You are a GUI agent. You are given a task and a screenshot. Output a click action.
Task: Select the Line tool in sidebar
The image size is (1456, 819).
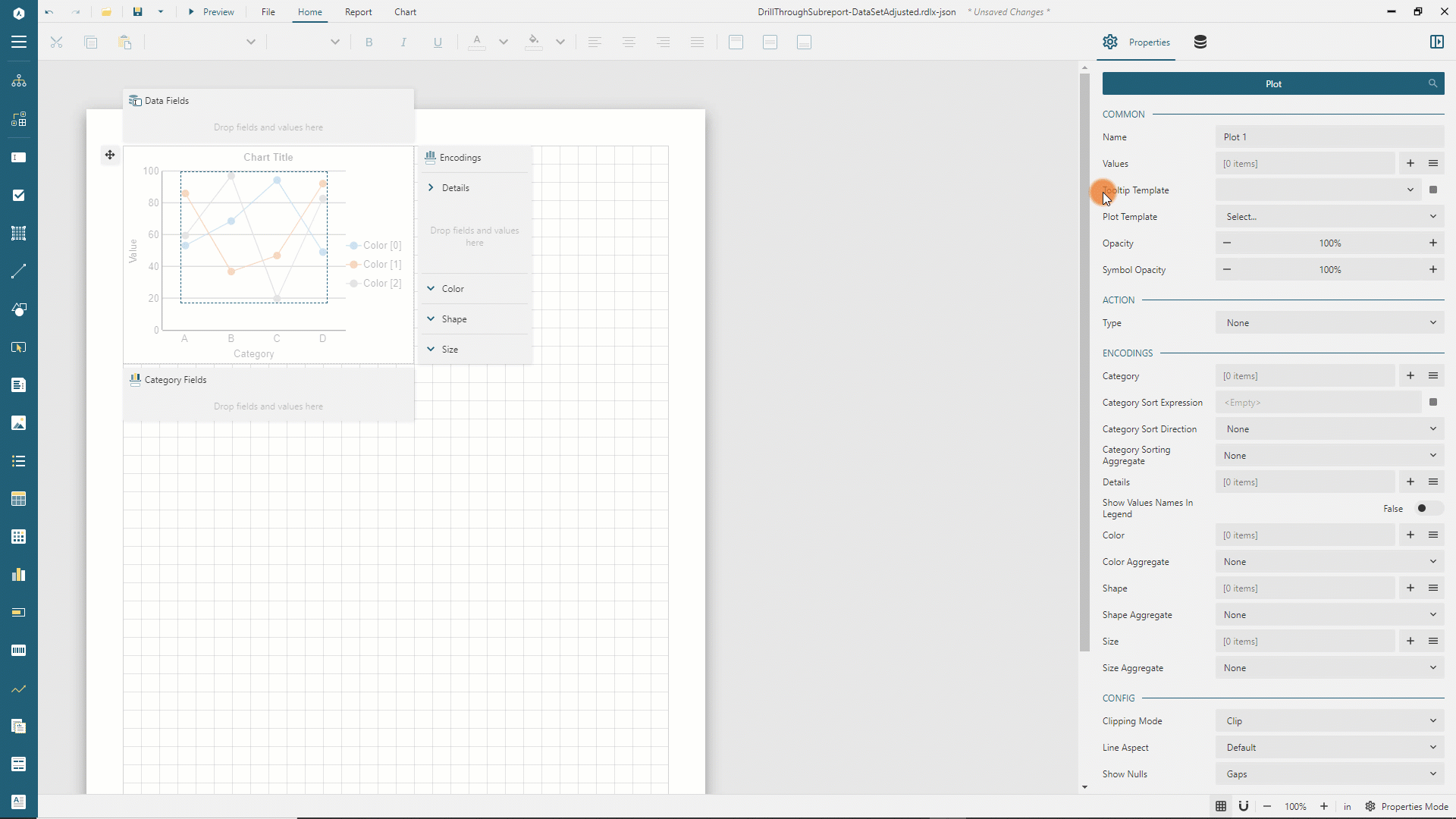click(19, 271)
